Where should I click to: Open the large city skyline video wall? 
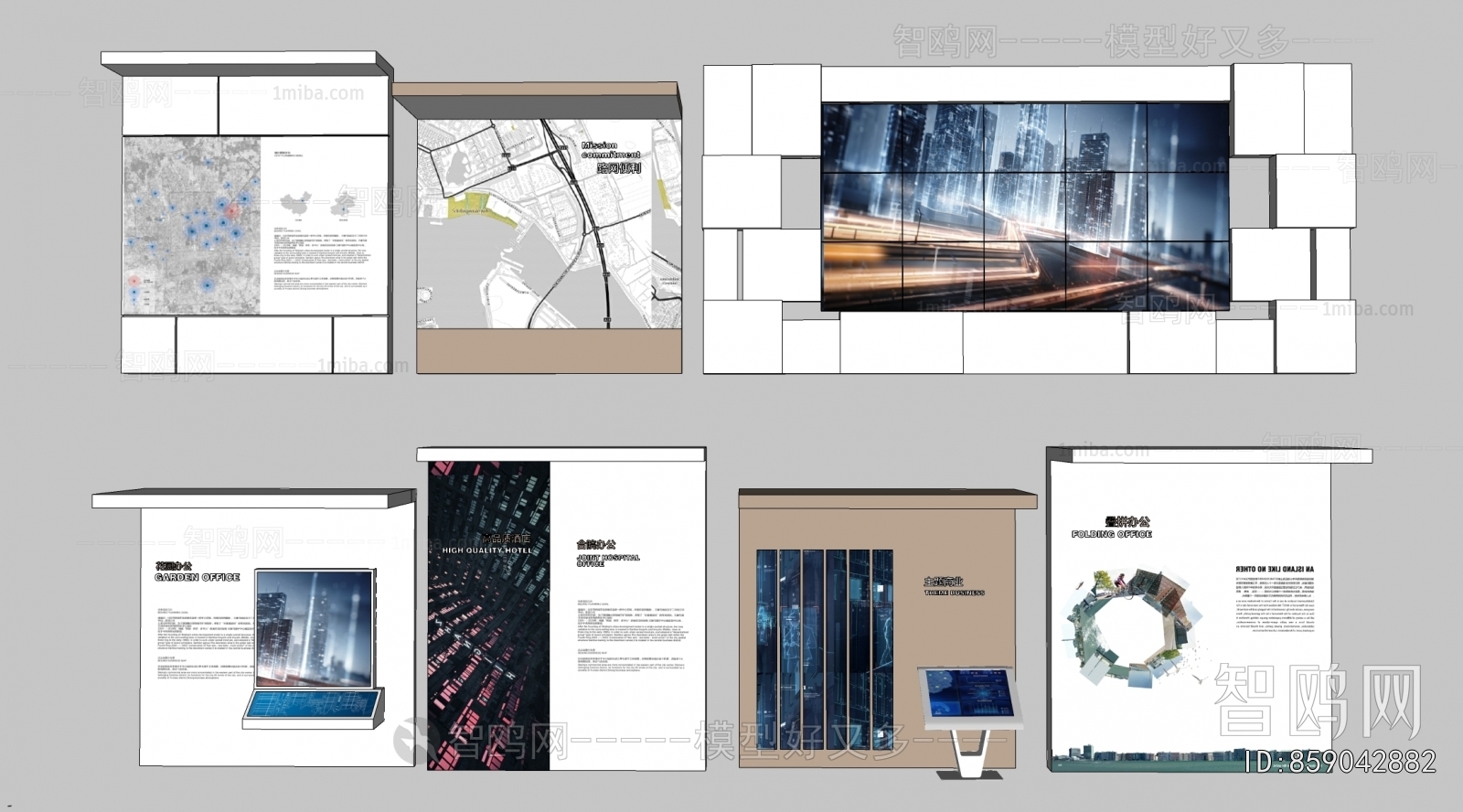click(x=1025, y=208)
